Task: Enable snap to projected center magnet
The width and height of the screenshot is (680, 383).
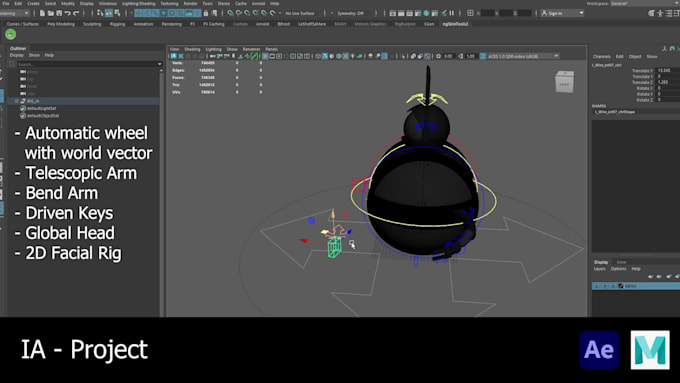Action: 256,13
